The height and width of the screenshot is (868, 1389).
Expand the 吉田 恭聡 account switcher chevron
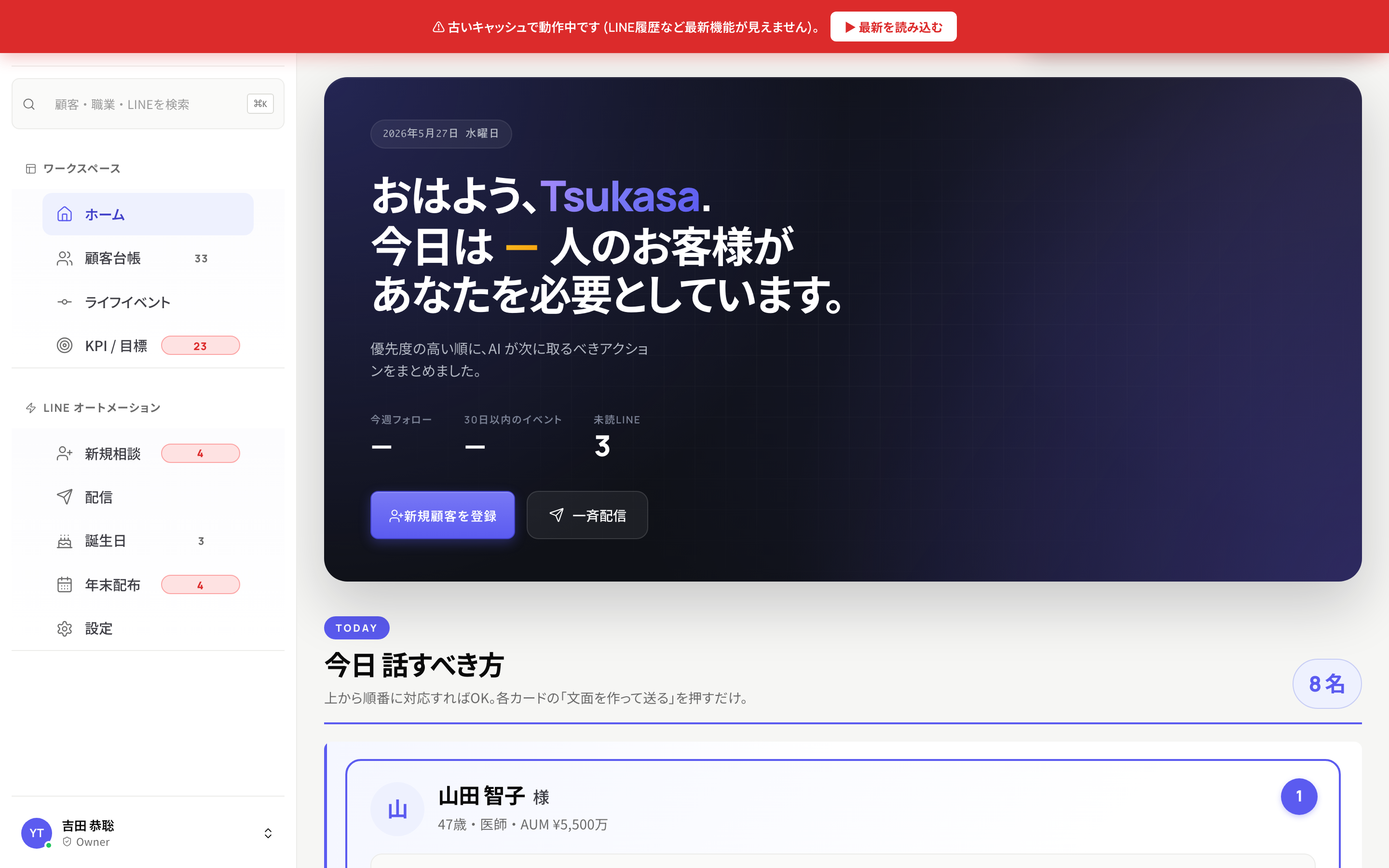pos(268,833)
